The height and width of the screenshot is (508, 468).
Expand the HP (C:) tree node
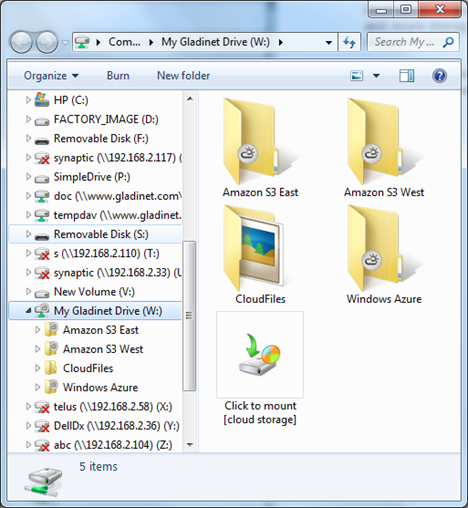28,100
